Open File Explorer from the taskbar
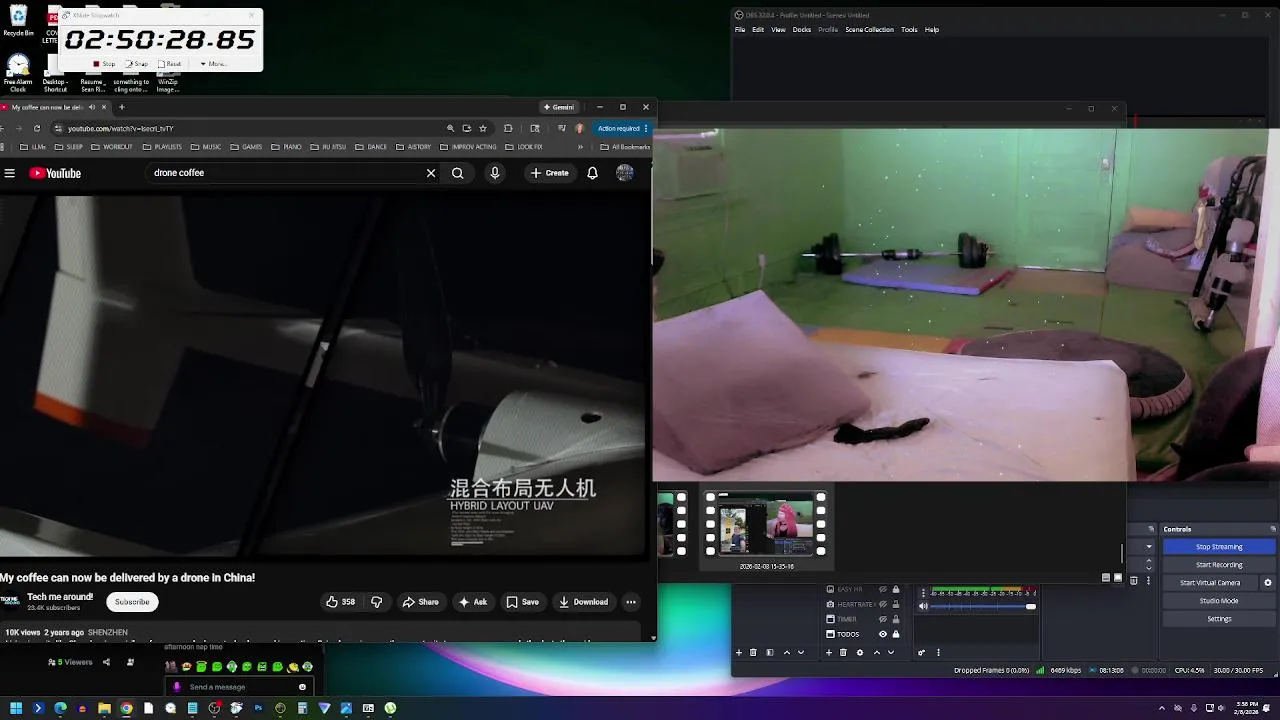 tap(104, 708)
